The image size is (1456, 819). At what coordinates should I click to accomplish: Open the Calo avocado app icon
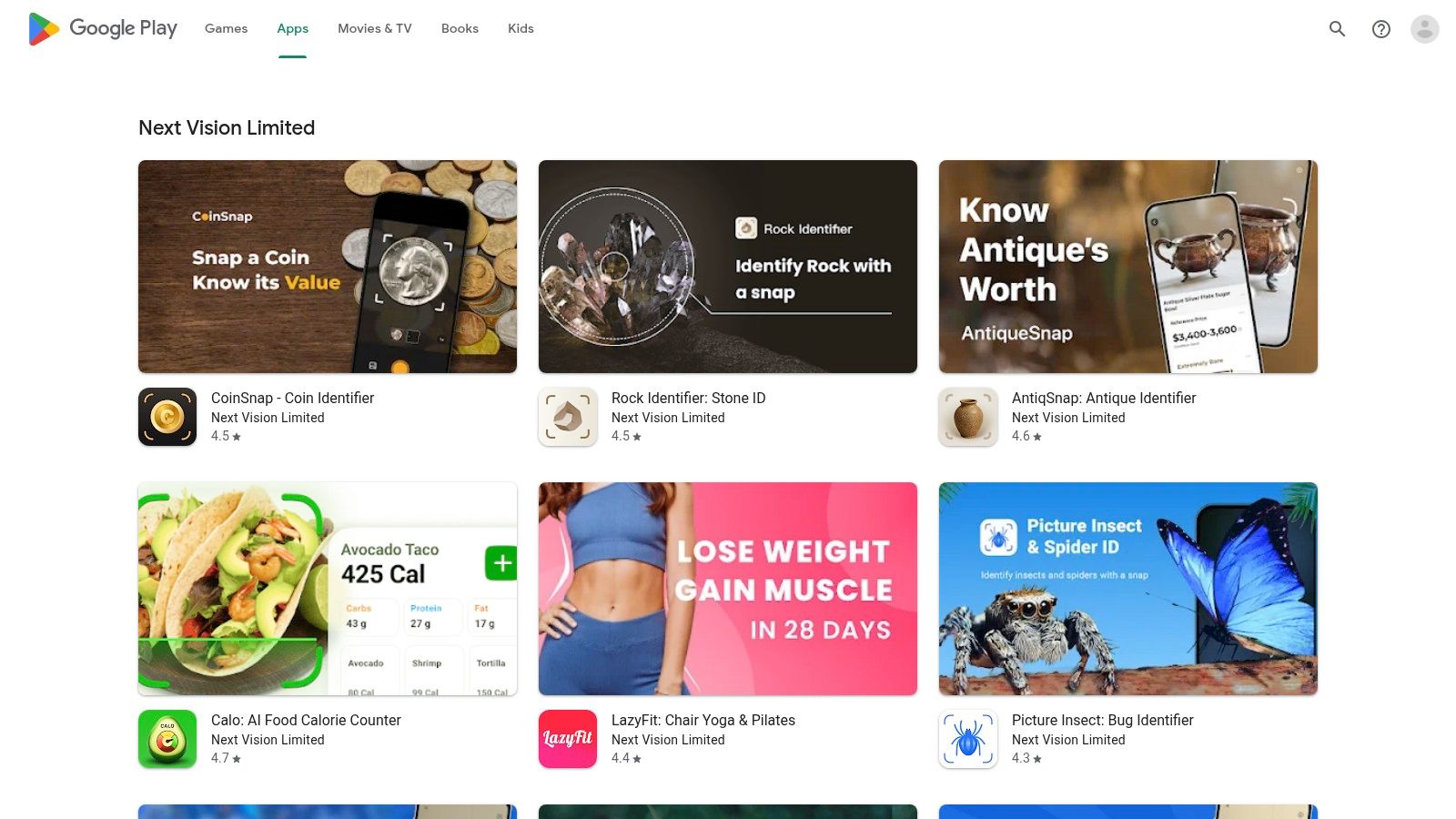167,739
